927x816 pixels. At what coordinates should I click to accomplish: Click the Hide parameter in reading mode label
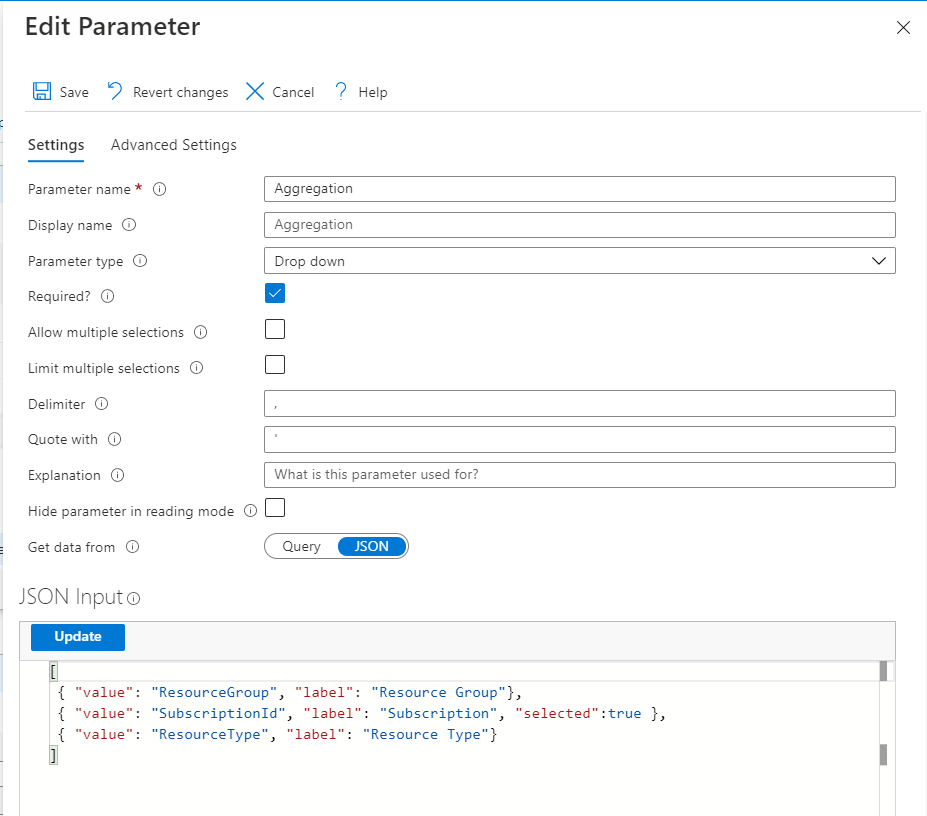[x=131, y=511]
